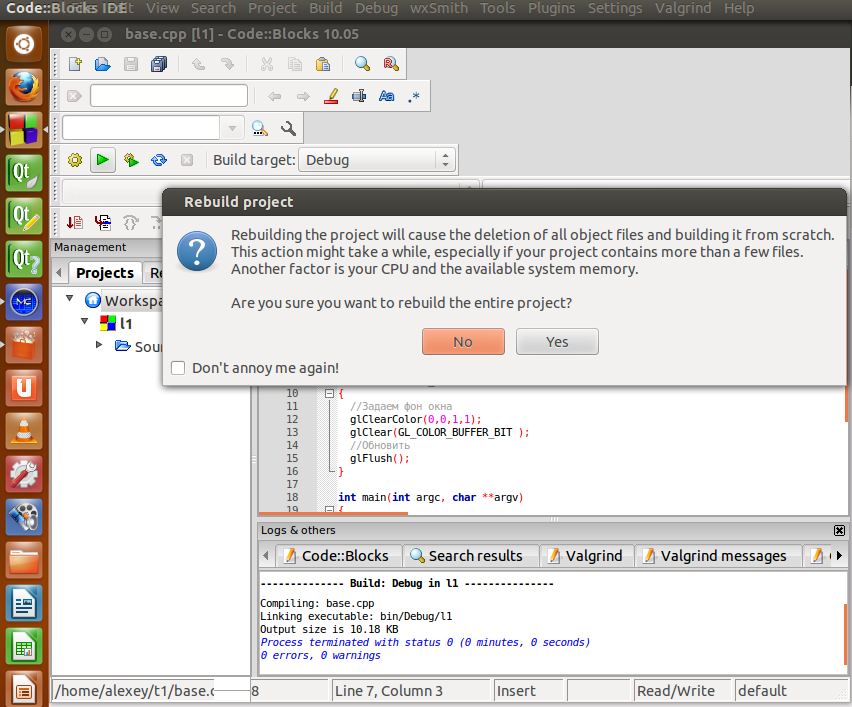This screenshot has width=852, height=707.
Task: Open Firefox from the Ubuntu launcher
Action: 25,87
